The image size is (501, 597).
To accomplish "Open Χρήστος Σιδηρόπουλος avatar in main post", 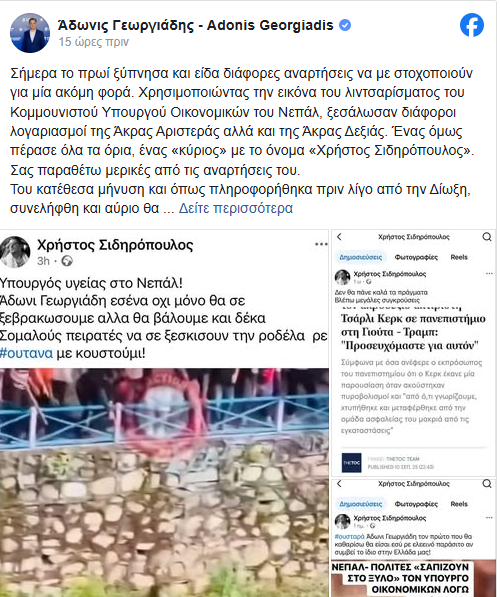I will (15, 252).
